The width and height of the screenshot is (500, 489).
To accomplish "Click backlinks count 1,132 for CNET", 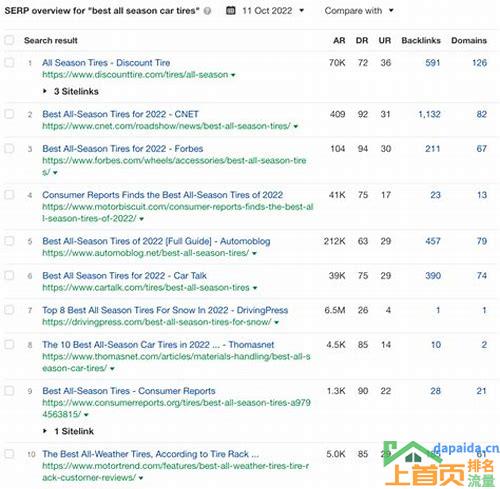I will pyautogui.click(x=429, y=114).
